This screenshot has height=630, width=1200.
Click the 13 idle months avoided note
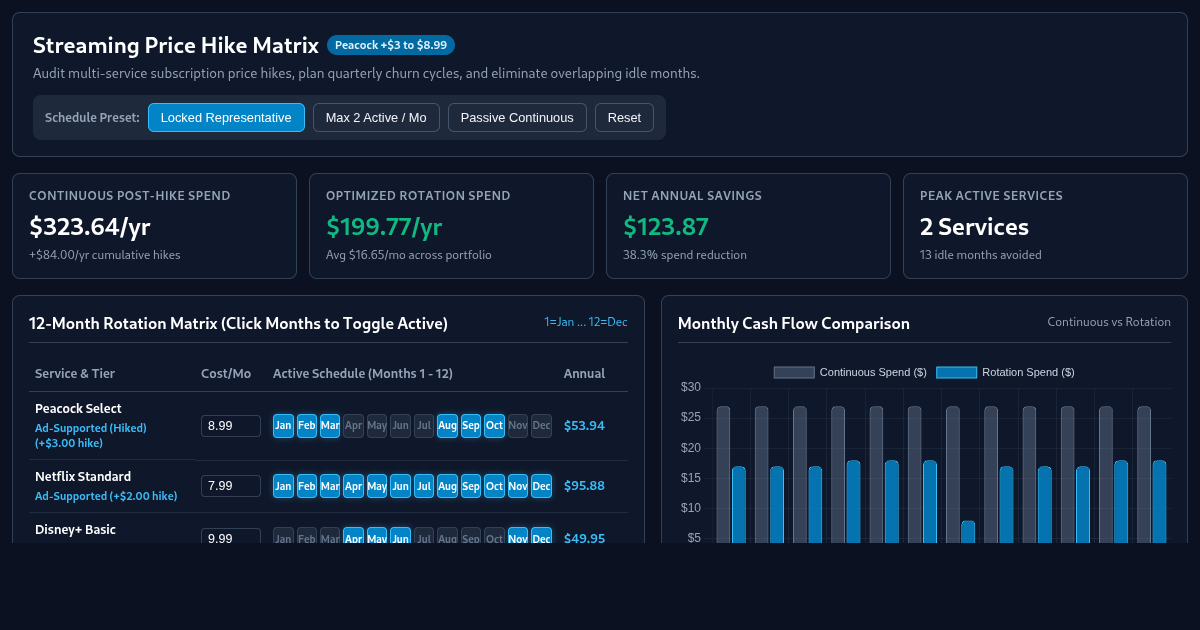point(981,255)
